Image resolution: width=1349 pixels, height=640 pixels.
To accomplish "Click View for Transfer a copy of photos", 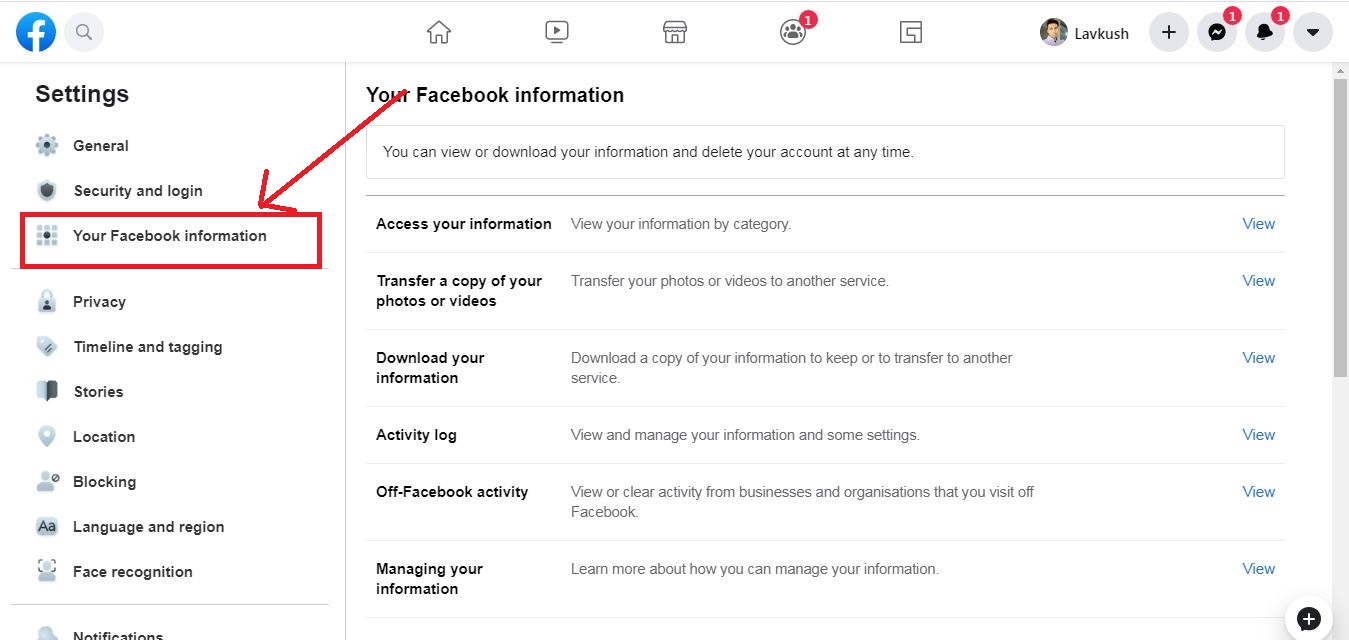I will 1258,281.
